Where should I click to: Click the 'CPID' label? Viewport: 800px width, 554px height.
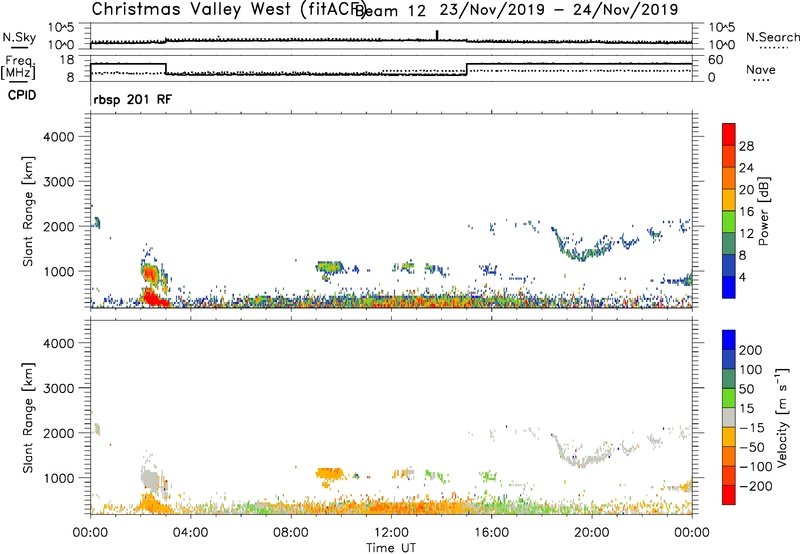pyautogui.click(x=21, y=95)
